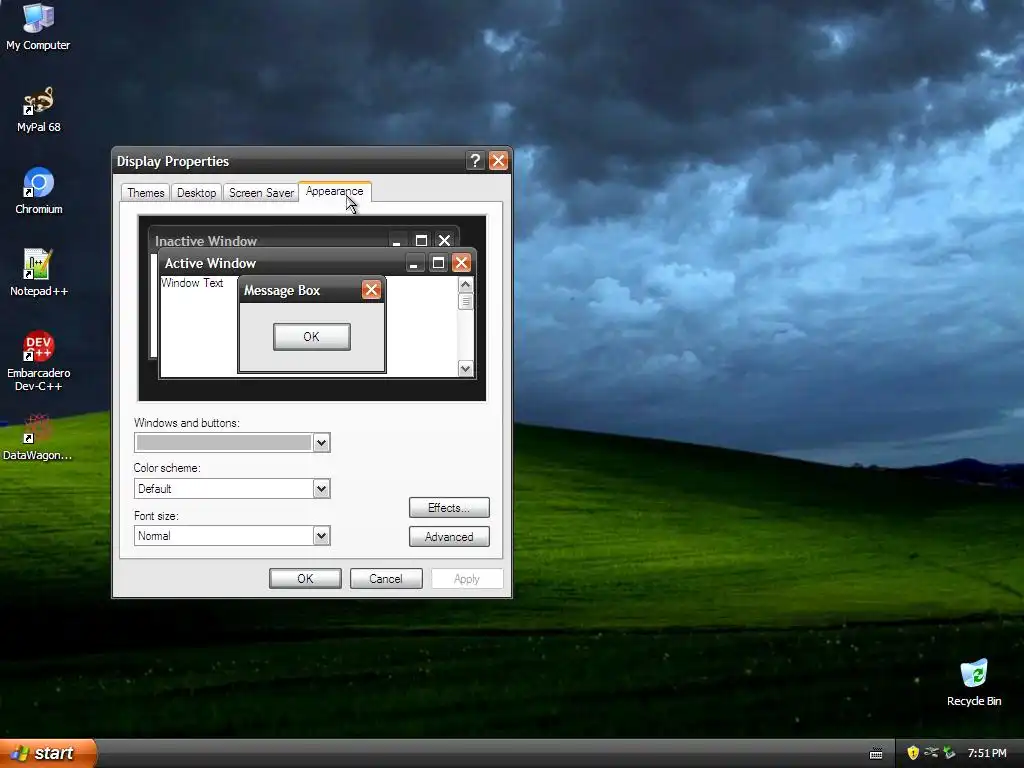Viewport: 1024px width, 768px height.
Task: Open the Screen Saver tab
Action: pyautogui.click(x=261, y=193)
